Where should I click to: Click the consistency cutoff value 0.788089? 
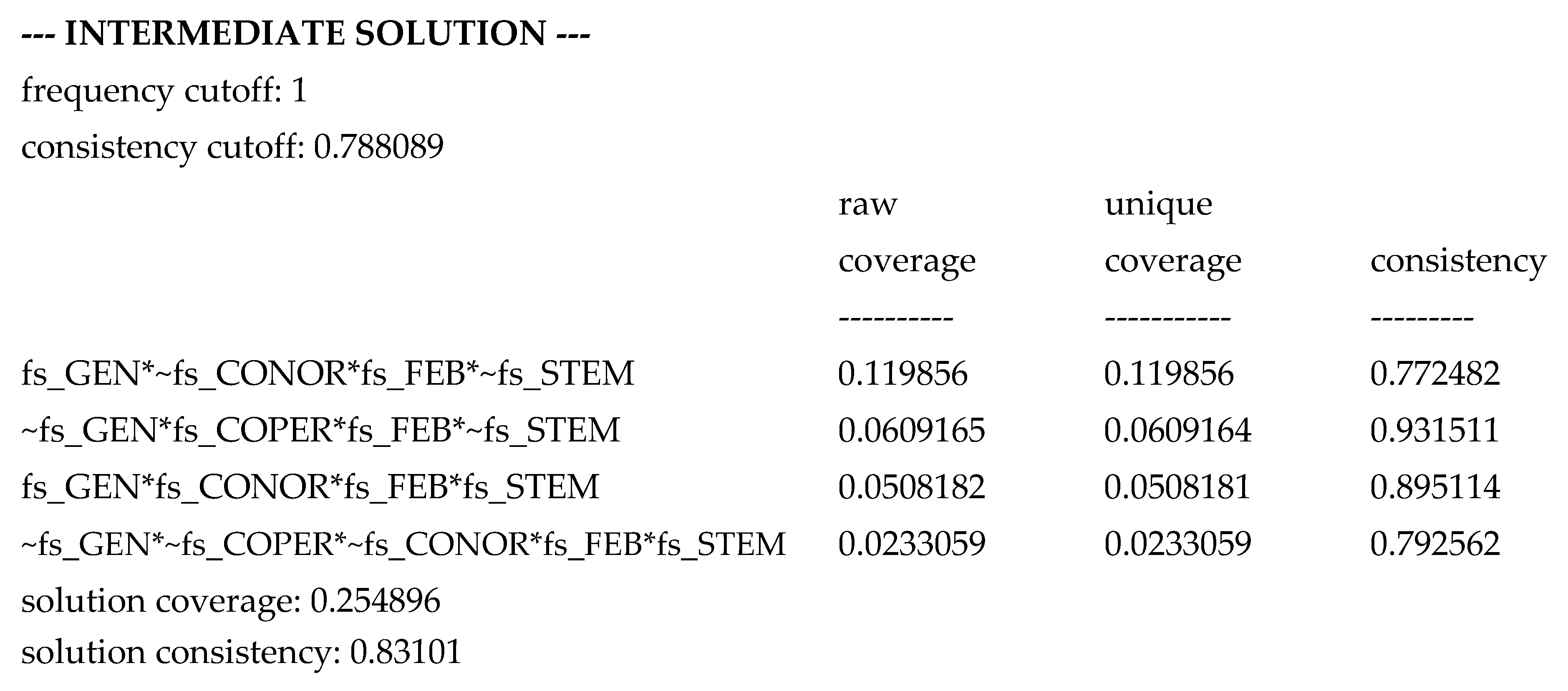(x=378, y=147)
